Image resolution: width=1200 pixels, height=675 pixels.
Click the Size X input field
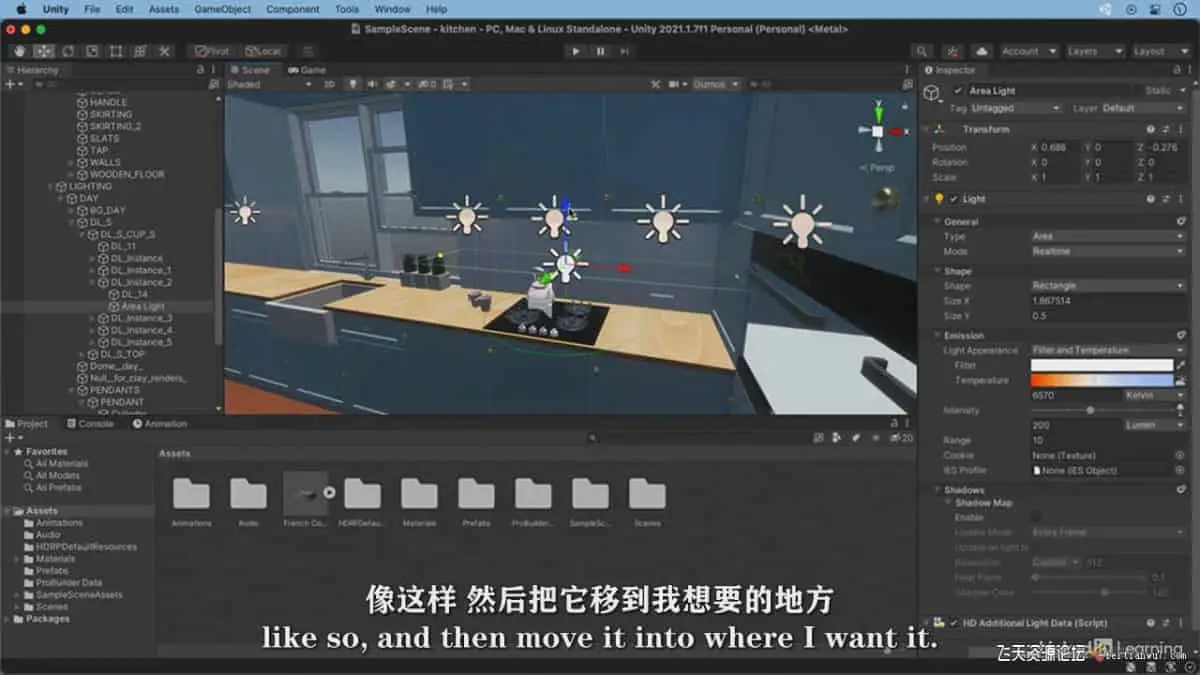tap(1108, 300)
